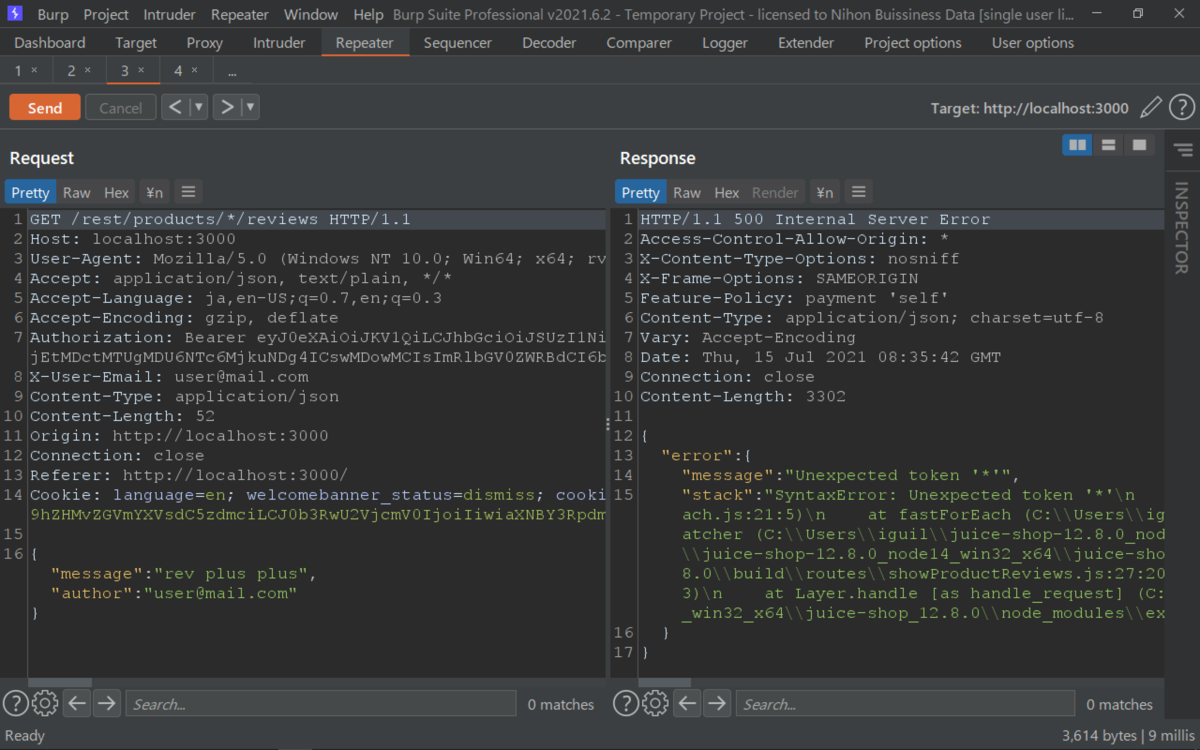Viewport: 1200px width, 750px height.
Task: Switch to the Comparer tab
Action: (639, 43)
